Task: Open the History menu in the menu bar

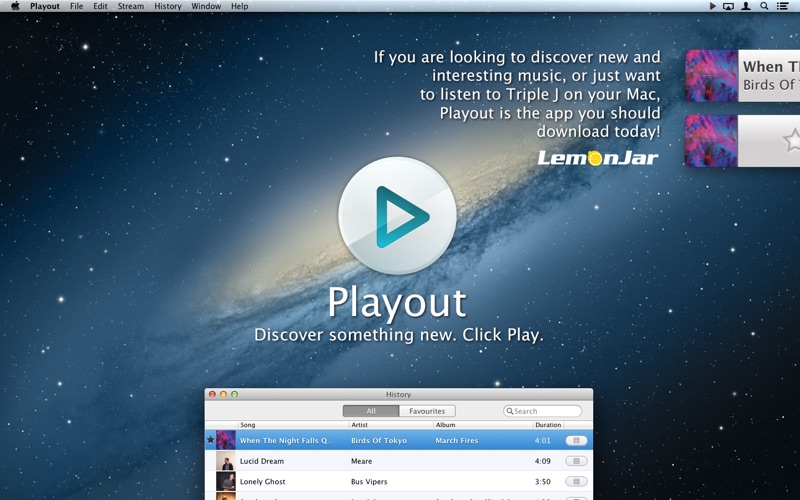Action: point(168,6)
